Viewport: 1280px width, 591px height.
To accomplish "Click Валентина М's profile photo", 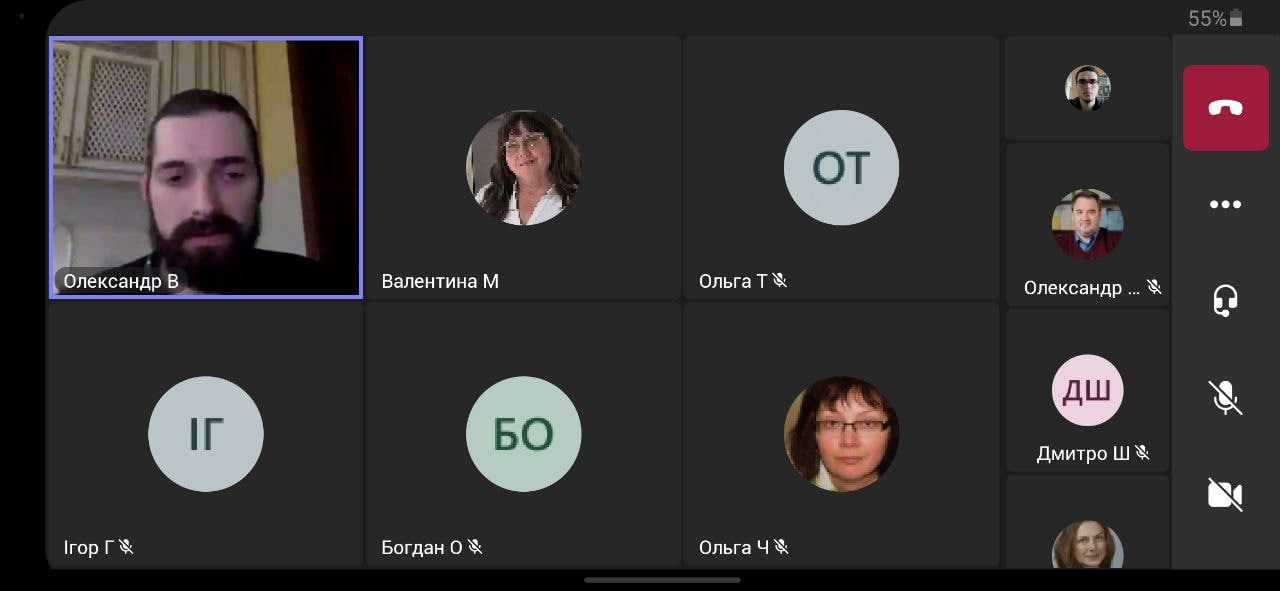I will pos(523,167).
